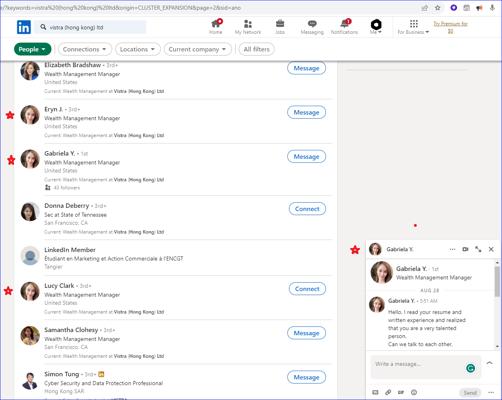Viewport: 502px width, 400px height.
Task: Open Donna Deberry's profile photo
Action: point(30,211)
